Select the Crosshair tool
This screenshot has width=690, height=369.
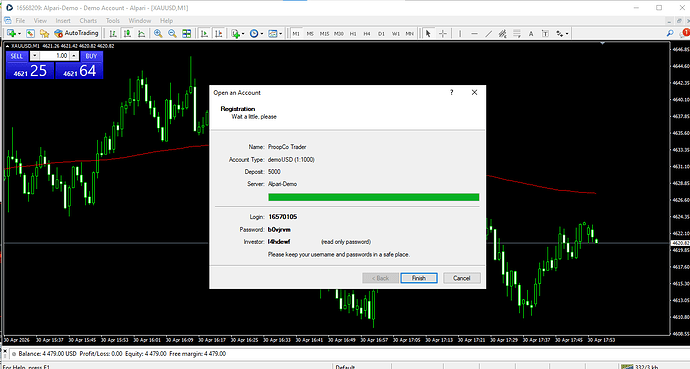[x=443, y=33]
